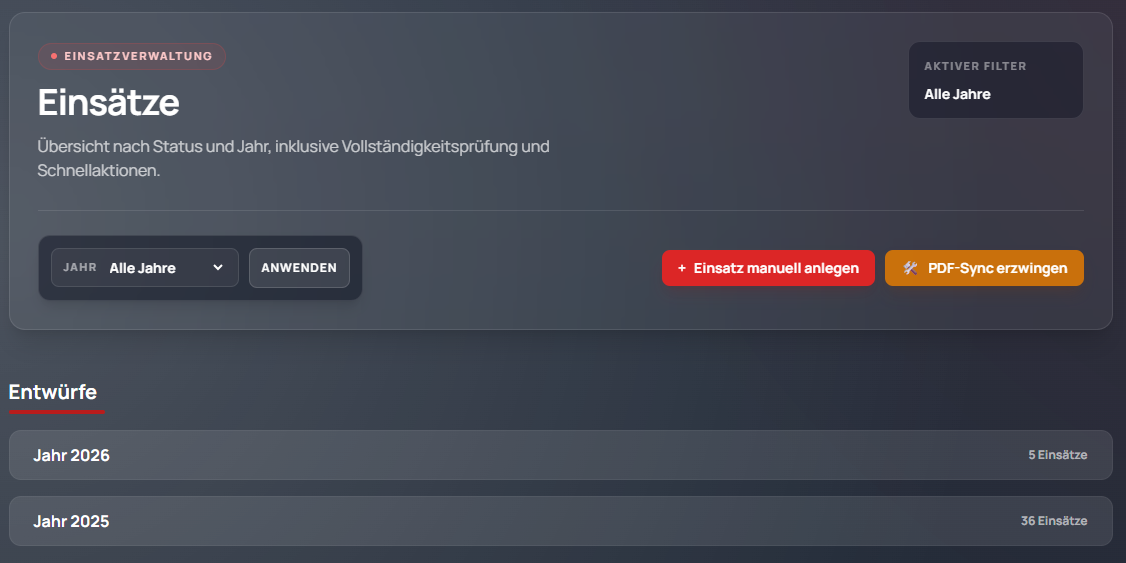The height and width of the screenshot is (563, 1126).
Task: Click 'Alle Jahre' value in Aktiver Filter card
Action: [957, 94]
